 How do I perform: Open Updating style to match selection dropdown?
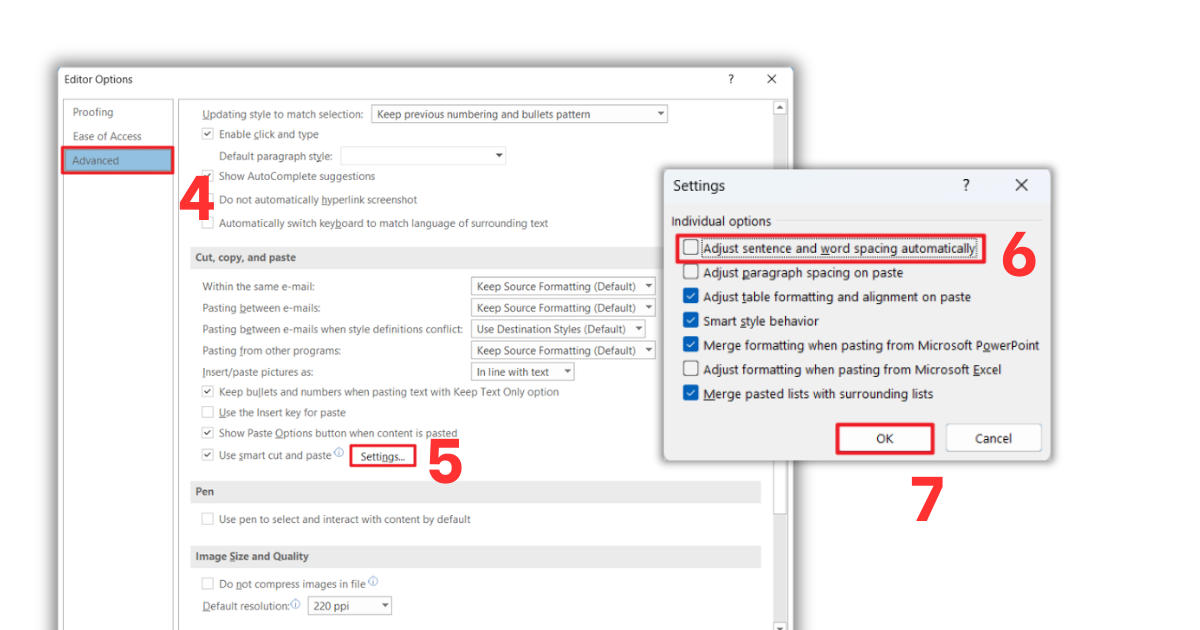pos(519,114)
